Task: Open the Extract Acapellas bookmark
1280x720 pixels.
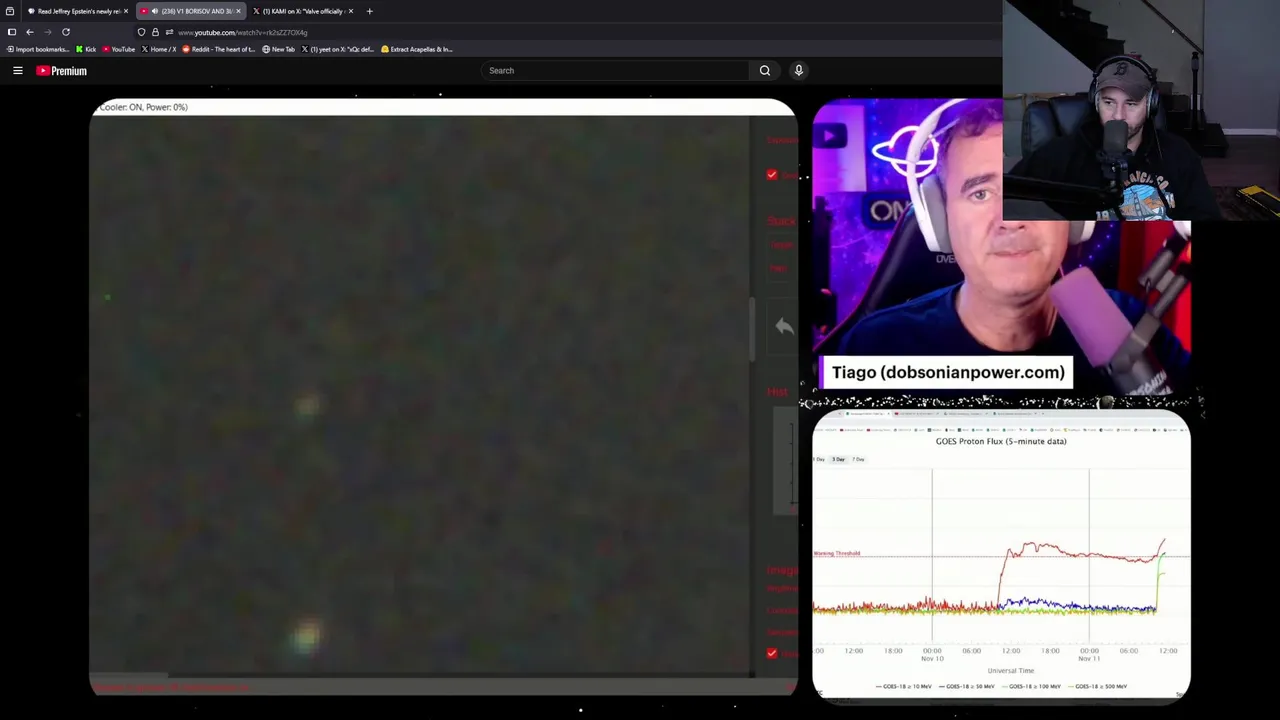Action: pyautogui.click(x=417, y=49)
